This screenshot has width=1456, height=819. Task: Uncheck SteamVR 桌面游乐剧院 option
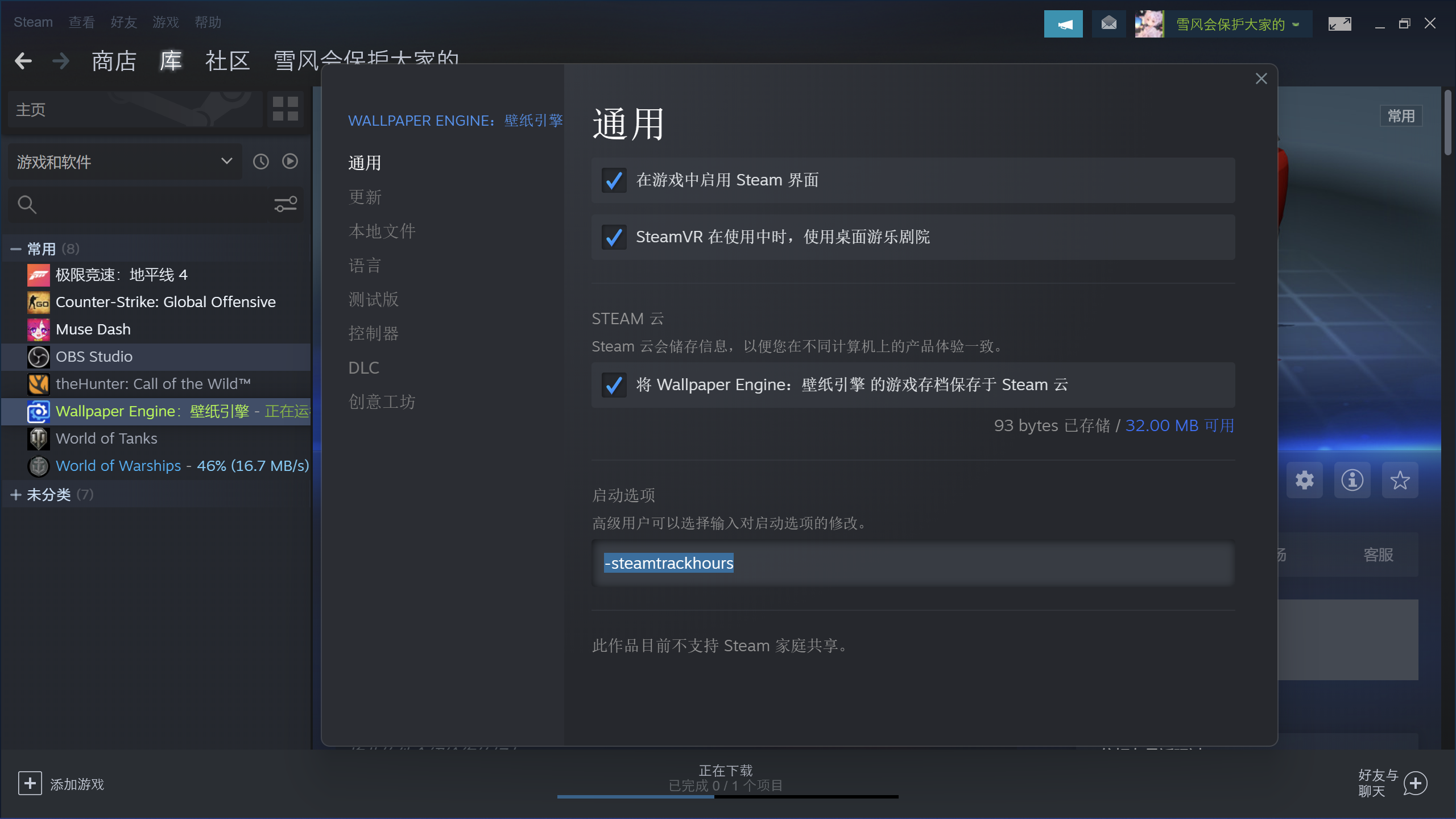coord(614,237)
